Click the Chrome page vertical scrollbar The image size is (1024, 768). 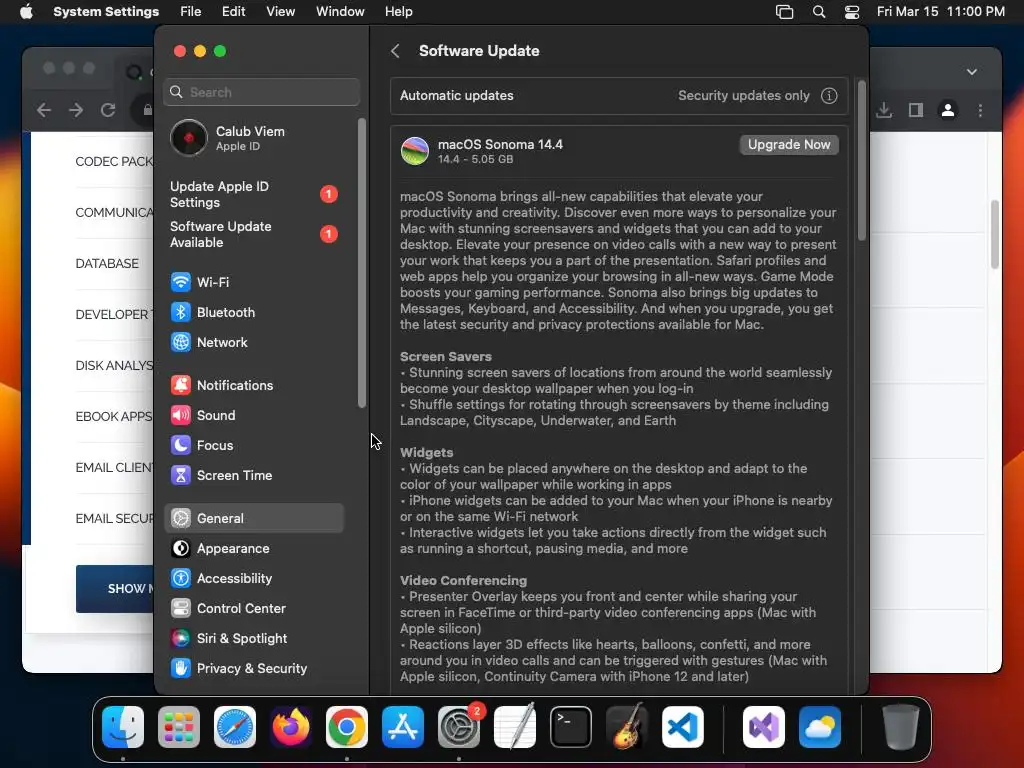pyautogui.click(x=995, y=234)
